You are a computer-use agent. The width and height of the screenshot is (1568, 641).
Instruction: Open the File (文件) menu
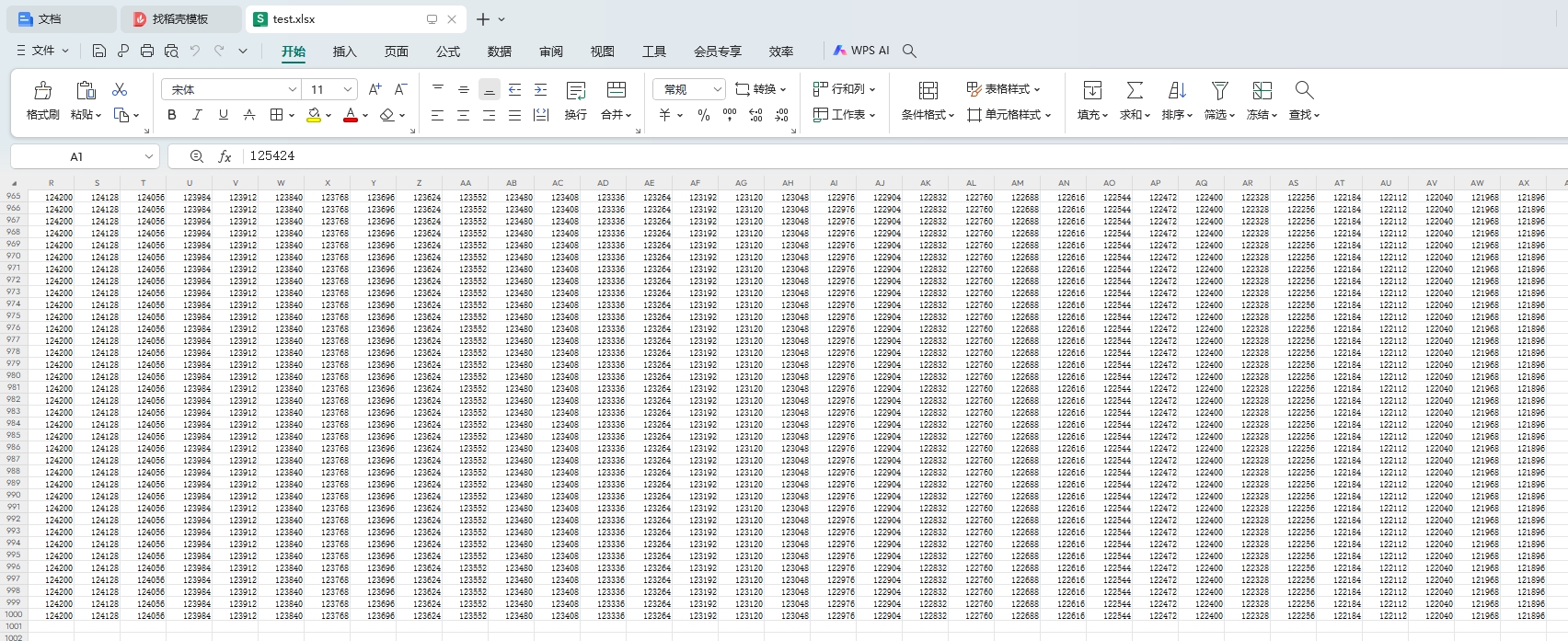[x=43, y=51]
